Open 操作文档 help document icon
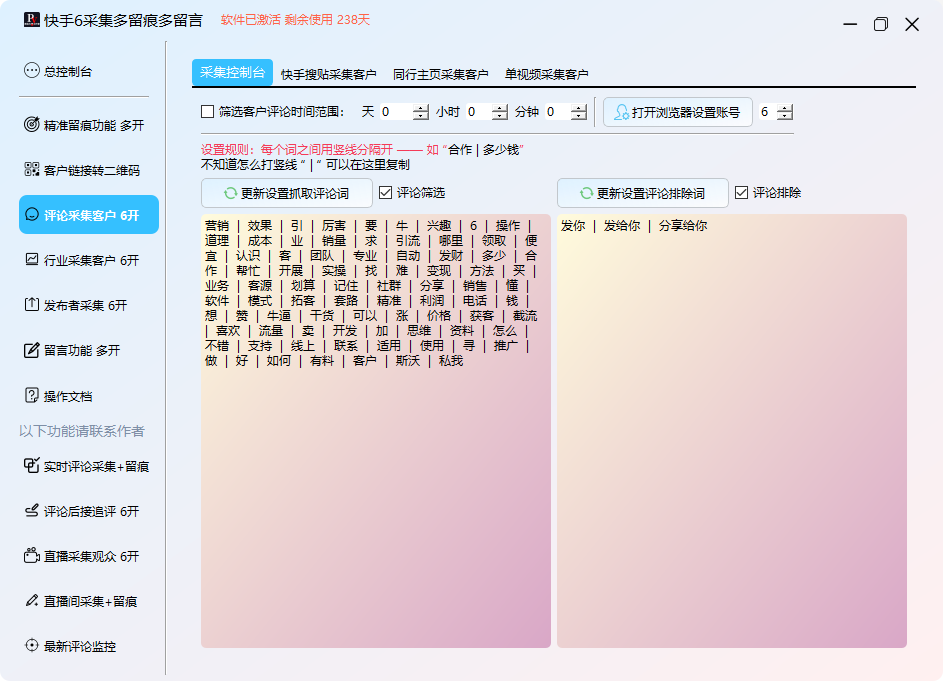The image size is (943, 681). tap(32, 396)
